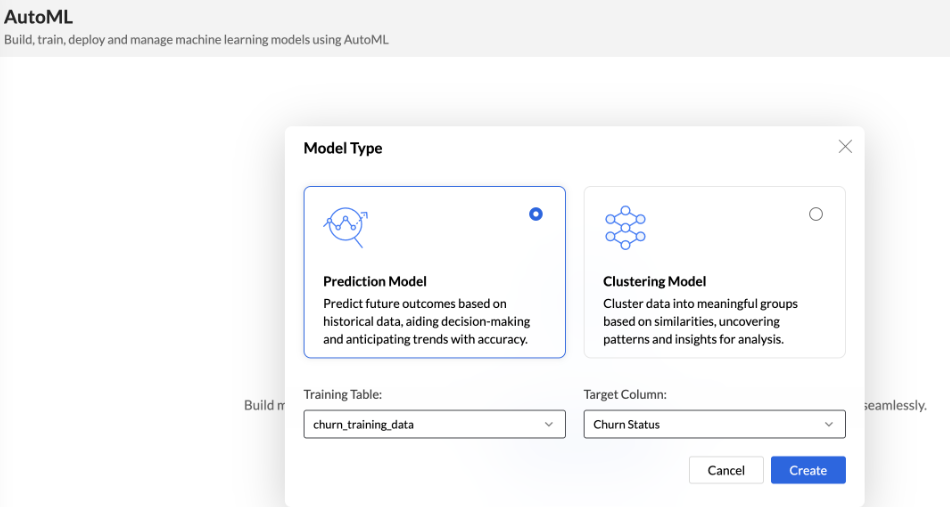Click the Clustering Model network icon
The height and width of the screenshot is (507, 950).
tap(625, 227)
